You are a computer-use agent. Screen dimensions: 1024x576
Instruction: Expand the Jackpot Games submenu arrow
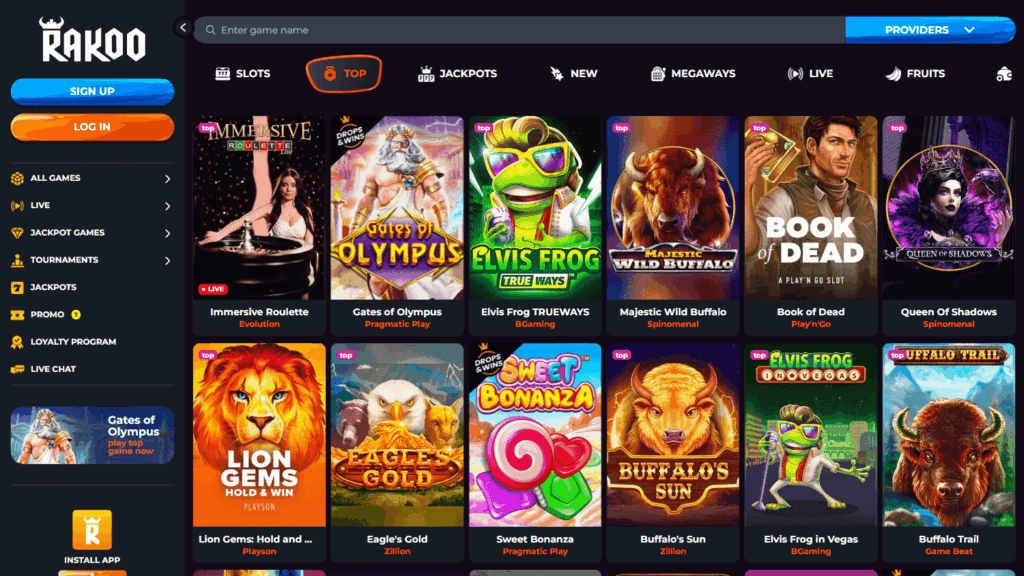[x=168, y=233]
